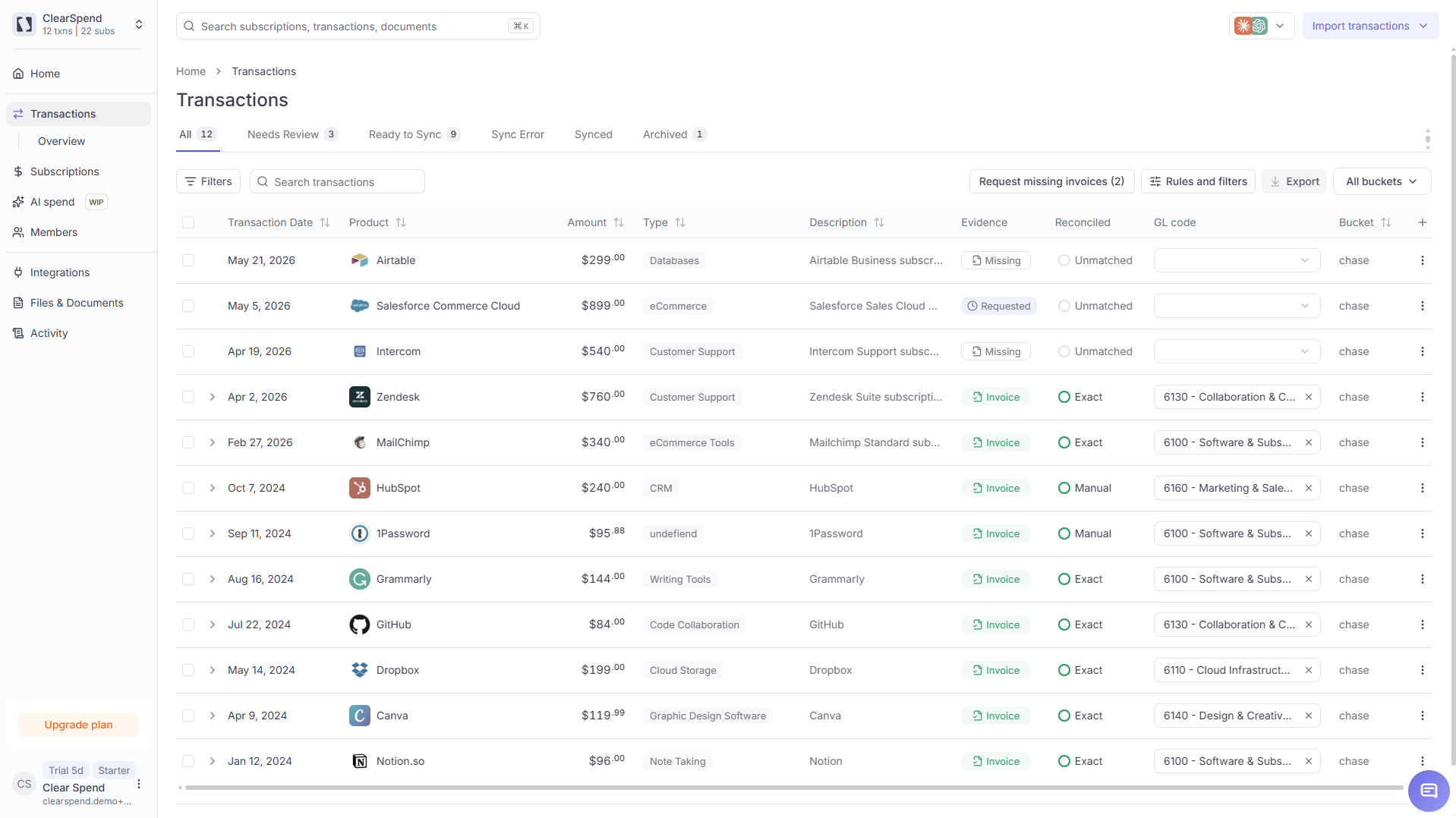Sort by Amount column arrows
The height and width of the screenshot is (818, 1456).
point(619,222)
